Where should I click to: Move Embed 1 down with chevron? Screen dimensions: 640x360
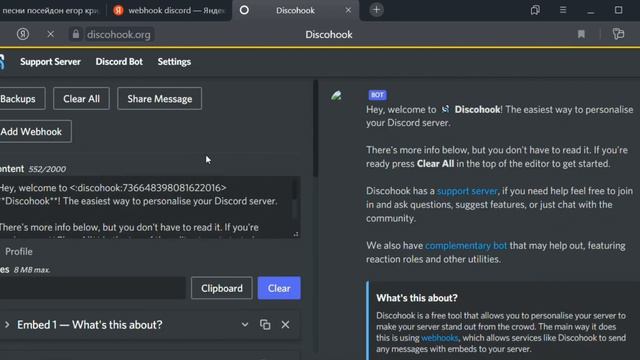[244, 325]
